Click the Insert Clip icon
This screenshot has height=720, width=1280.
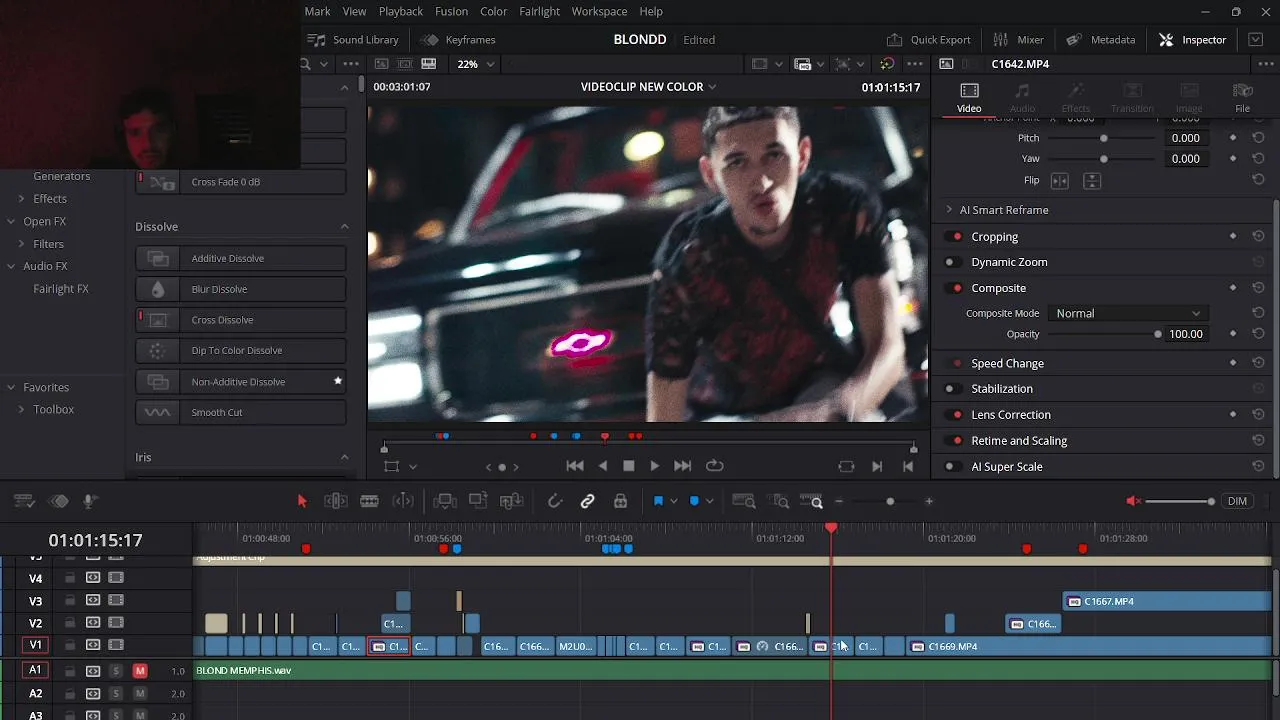446,501
